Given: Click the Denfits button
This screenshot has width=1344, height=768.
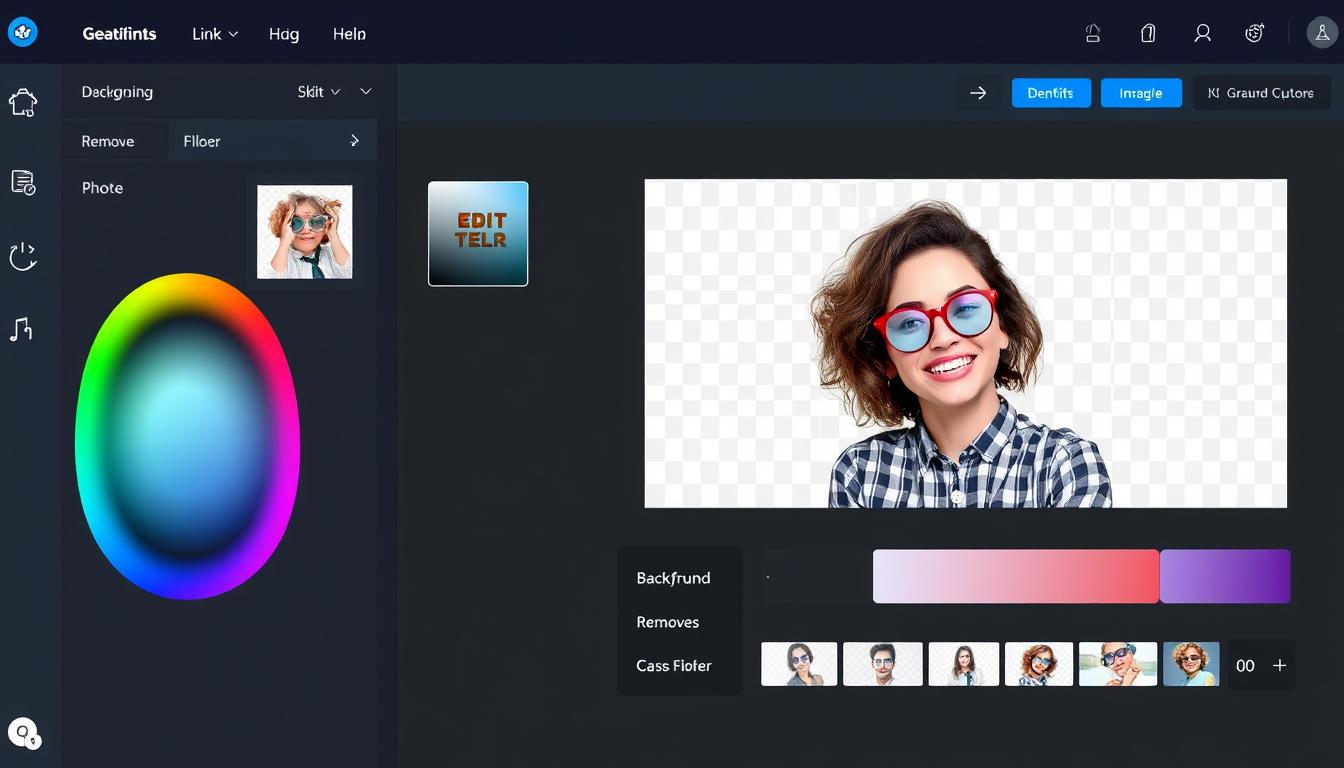Looking at the screenshot, I should pyautogui.click(x=1051, y=93).
